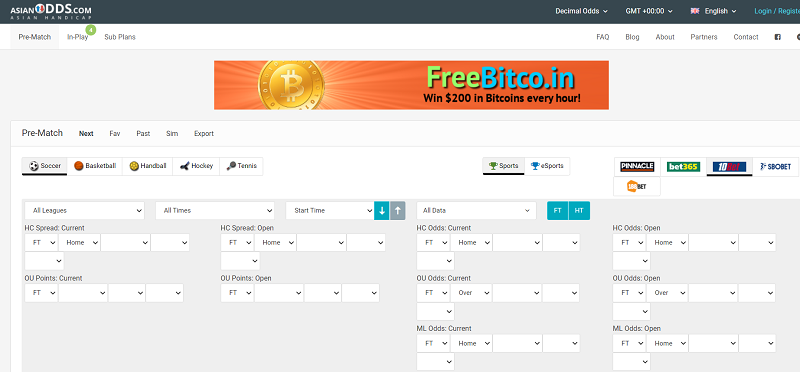The width and height of the screenshot is (800, 372).
Task: Switch to the Basketball sport filter
Action: [95, 166]
